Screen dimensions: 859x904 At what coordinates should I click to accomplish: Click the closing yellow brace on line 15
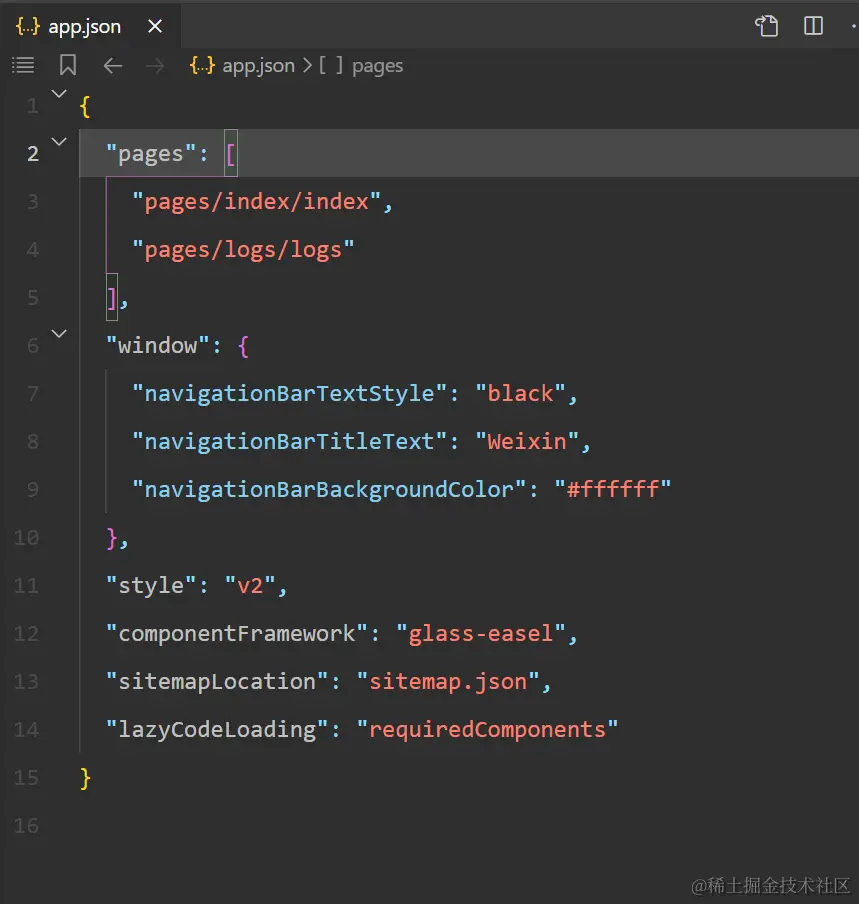pyautogui.click(x=85, y=778)
